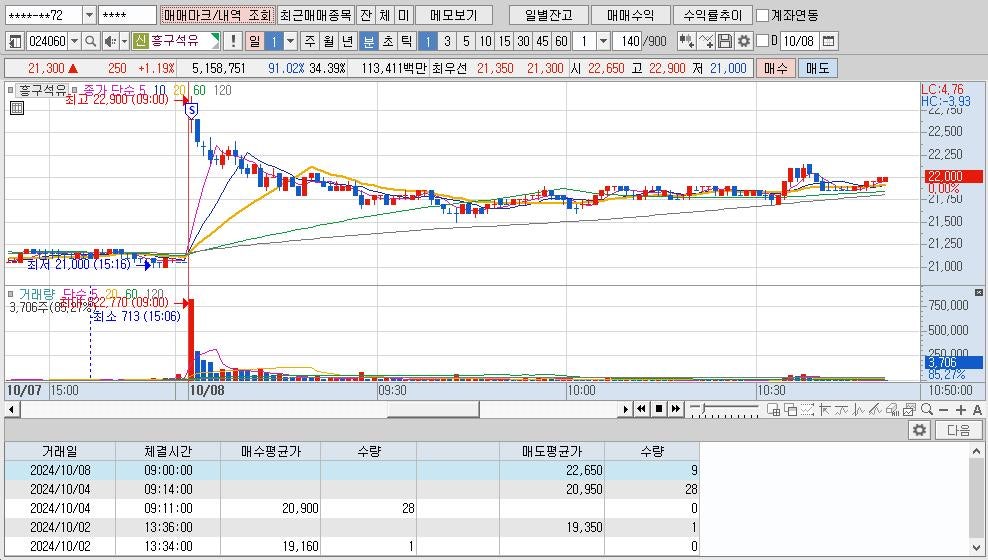988x560 pixels.
Task: Click the red 매수 buy button
Action: click(776, 68)
